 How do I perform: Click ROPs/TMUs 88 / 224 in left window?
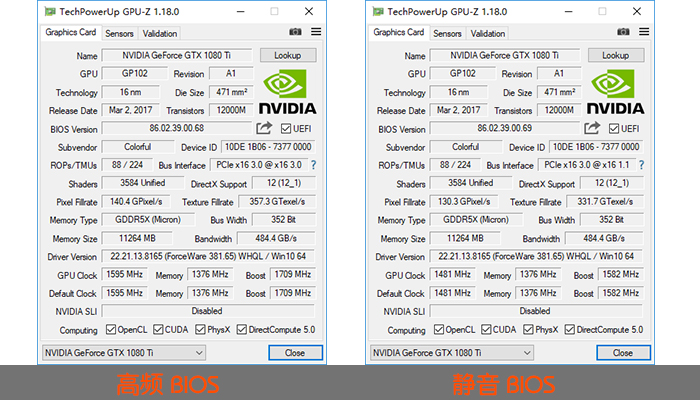(x=127, y=165)
